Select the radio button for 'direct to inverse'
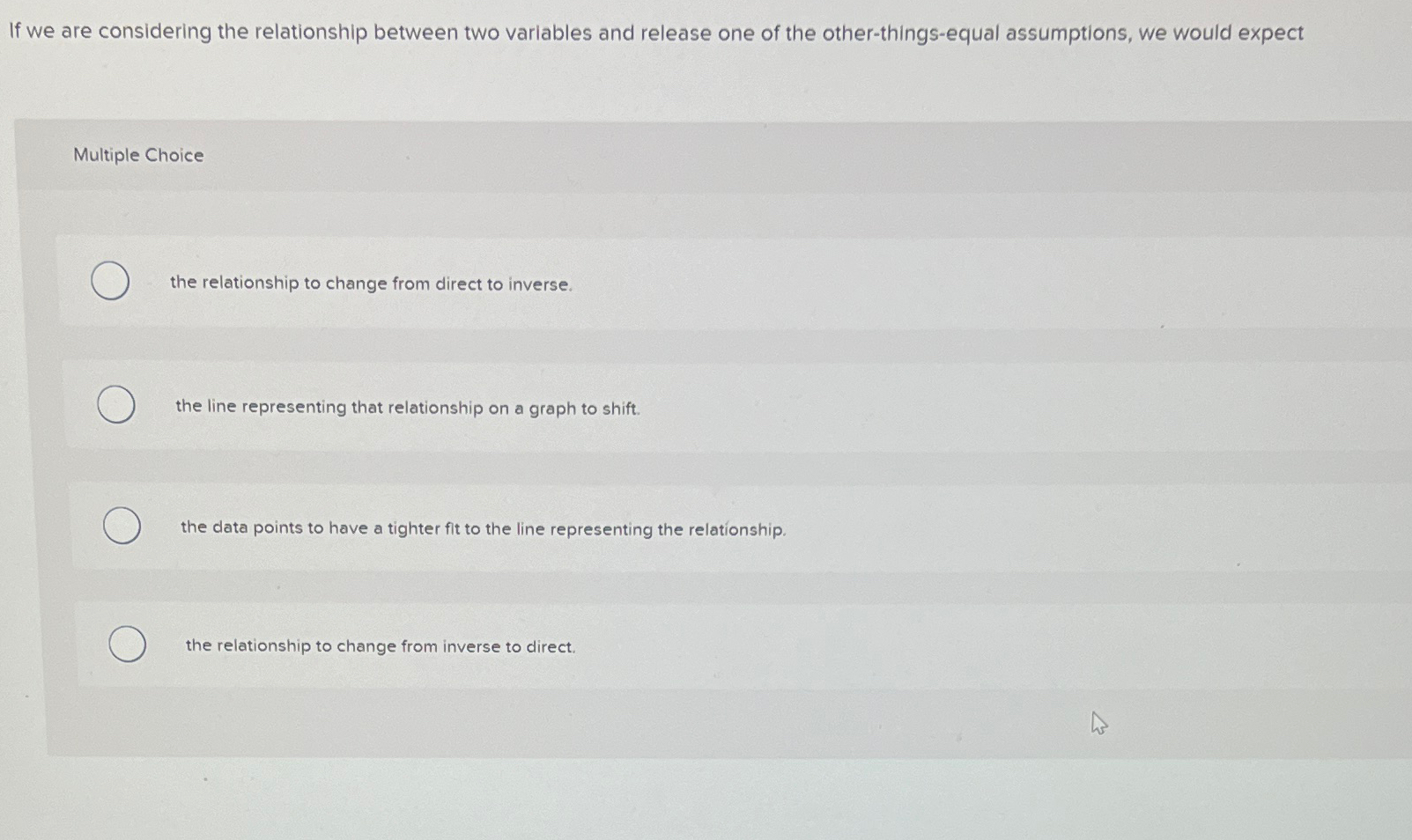Viewport: 1412px width, 840px height. (110, 281)
